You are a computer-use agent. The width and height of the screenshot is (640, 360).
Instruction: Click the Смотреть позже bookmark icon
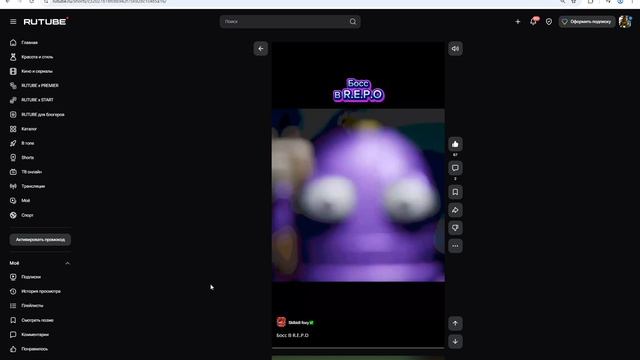pos(13,320)
